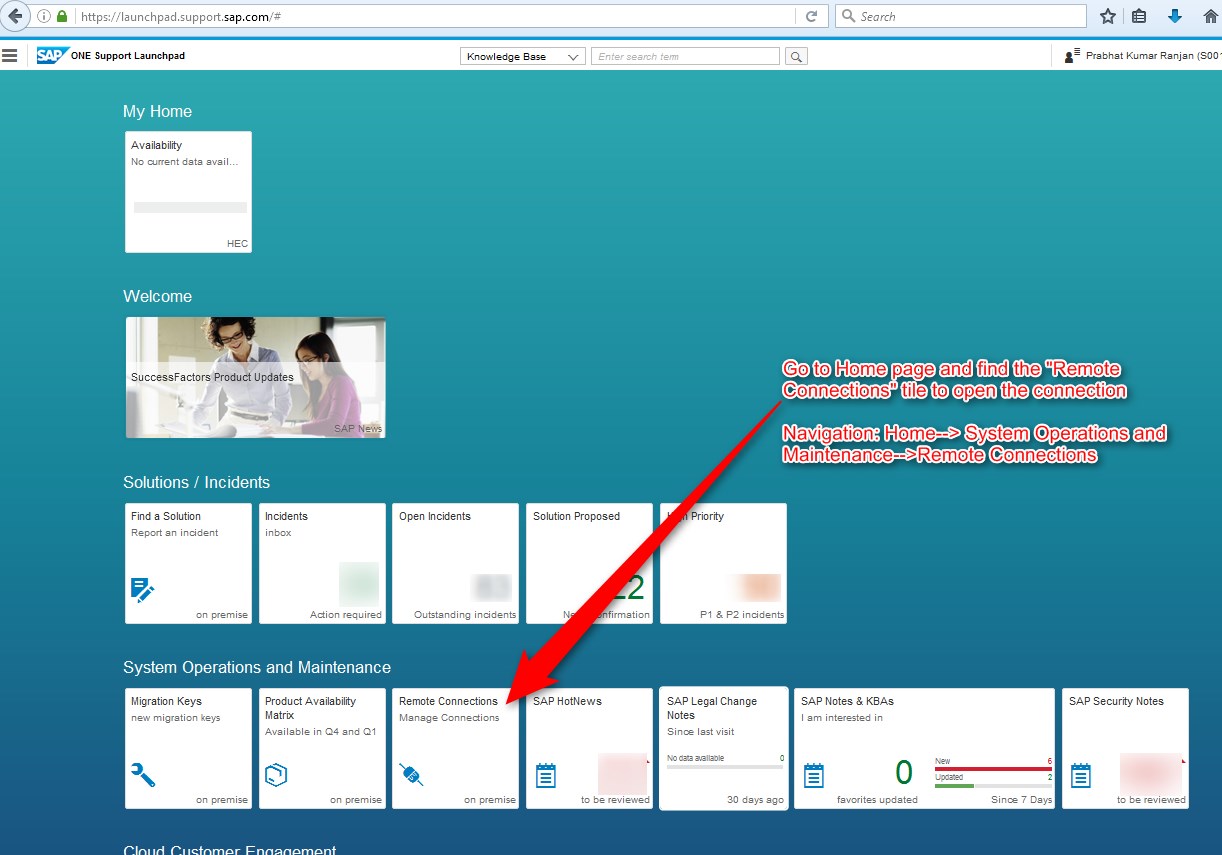1222x855 pixels.
Task: Open the SAP Notes & KBAs tile
Action: point(924,748)
